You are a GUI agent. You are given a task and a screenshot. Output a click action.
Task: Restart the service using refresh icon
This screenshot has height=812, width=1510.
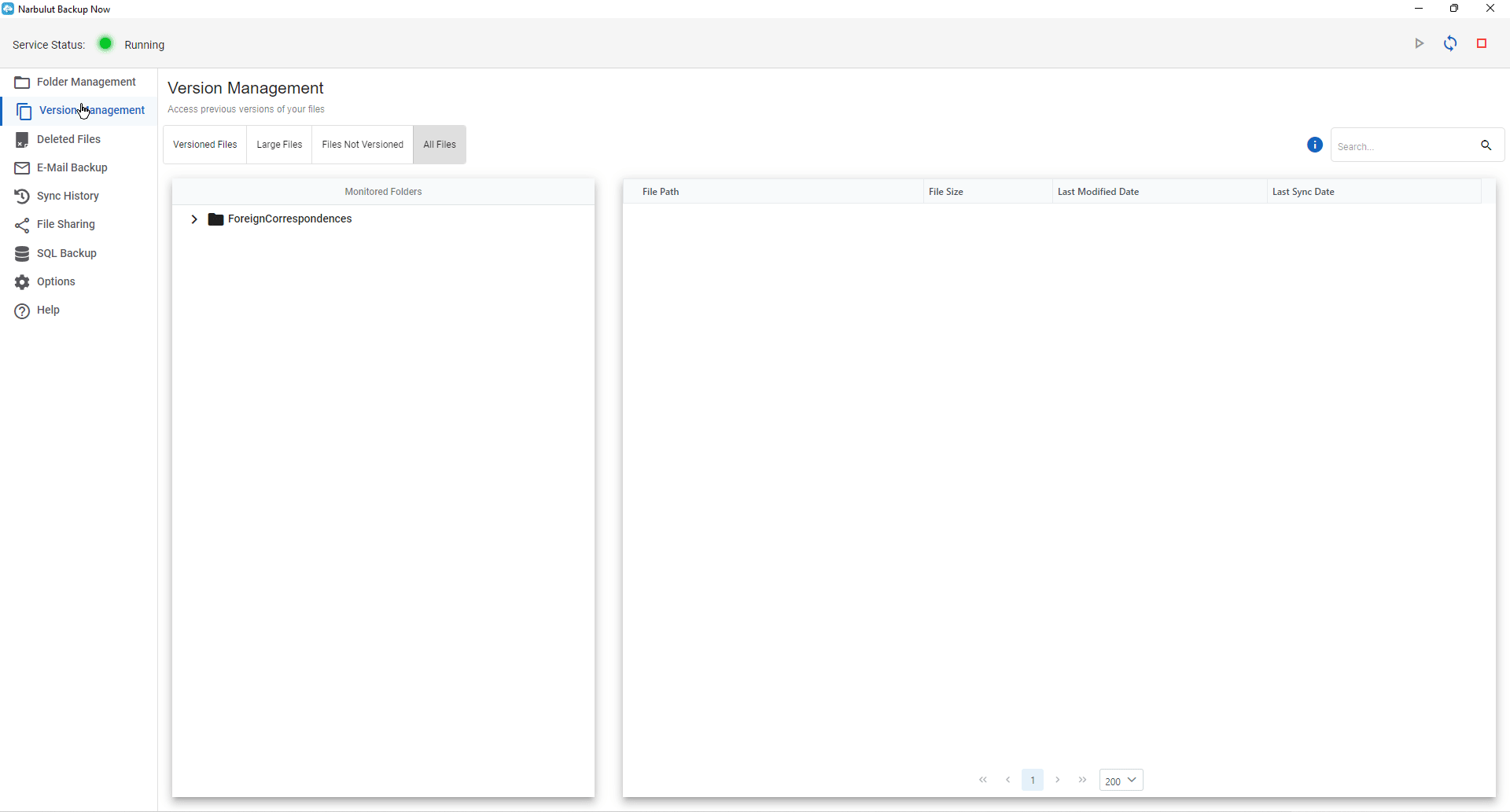pos(1450,44)
